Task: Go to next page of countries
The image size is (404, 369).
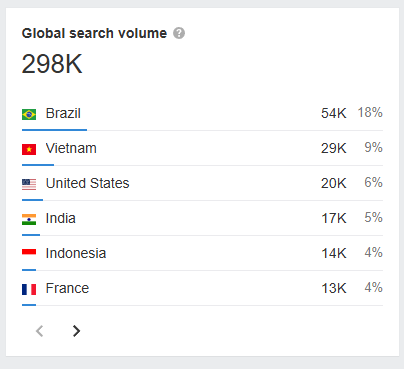Action: tap(76, 331)
